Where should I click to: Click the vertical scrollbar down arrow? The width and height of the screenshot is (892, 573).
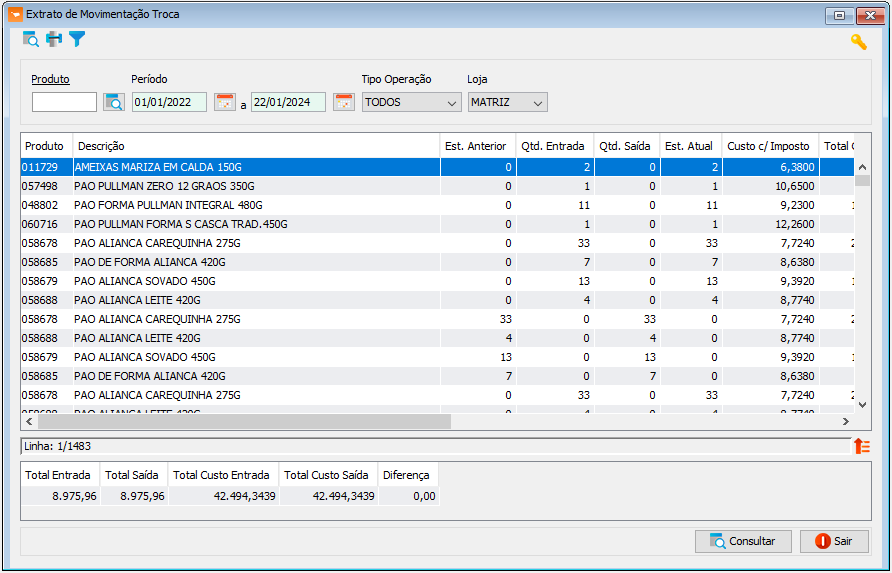862,405
